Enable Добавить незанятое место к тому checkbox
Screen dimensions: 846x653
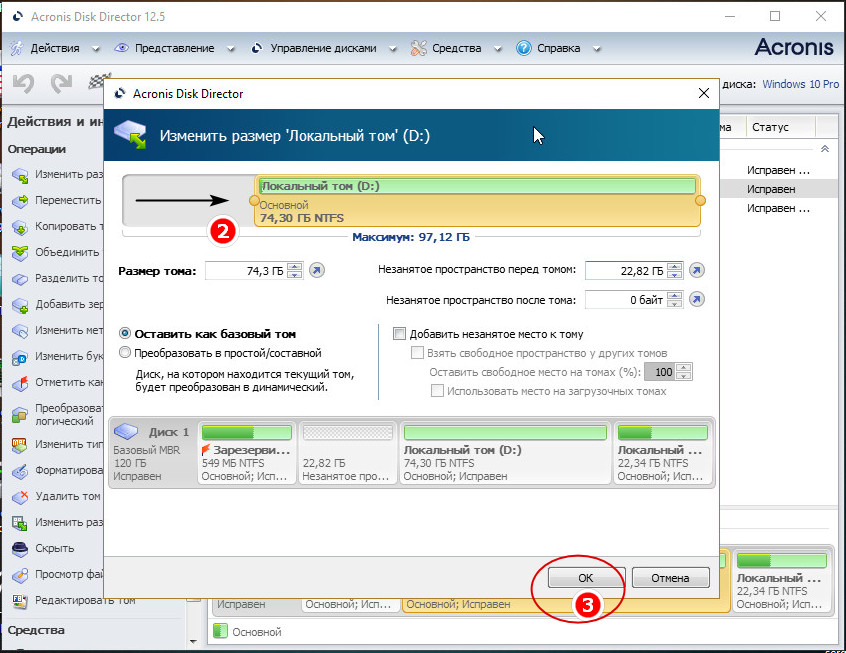[x=400, y=334]
